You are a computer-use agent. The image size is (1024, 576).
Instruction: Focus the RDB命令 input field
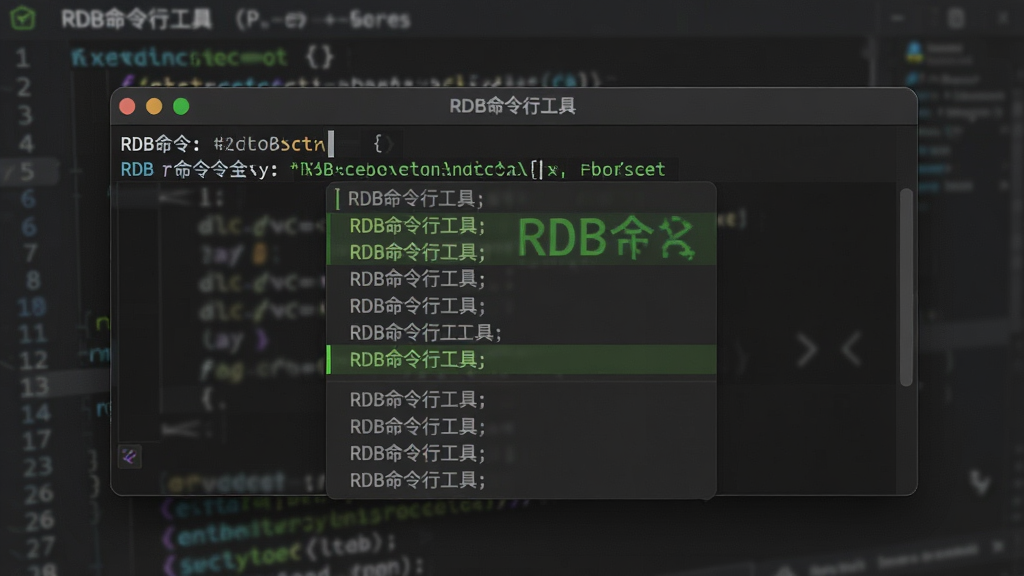pos(274,144)
